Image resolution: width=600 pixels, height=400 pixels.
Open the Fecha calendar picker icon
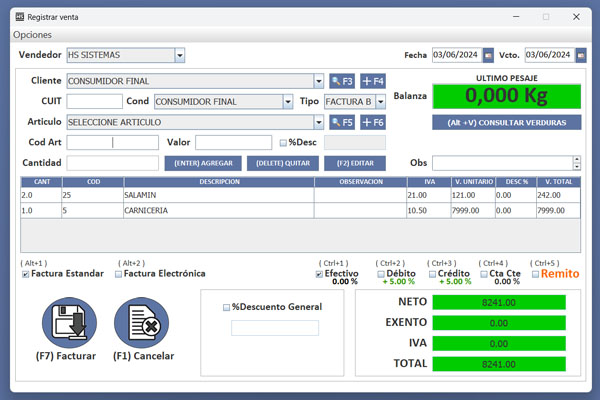pyautogui.click(x=488, y=55)
